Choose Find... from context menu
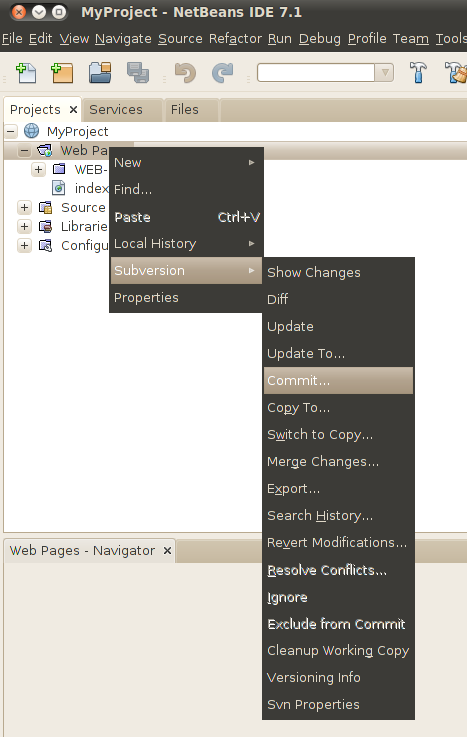Screen dimensions: 467x737 [x=186, y=189]
